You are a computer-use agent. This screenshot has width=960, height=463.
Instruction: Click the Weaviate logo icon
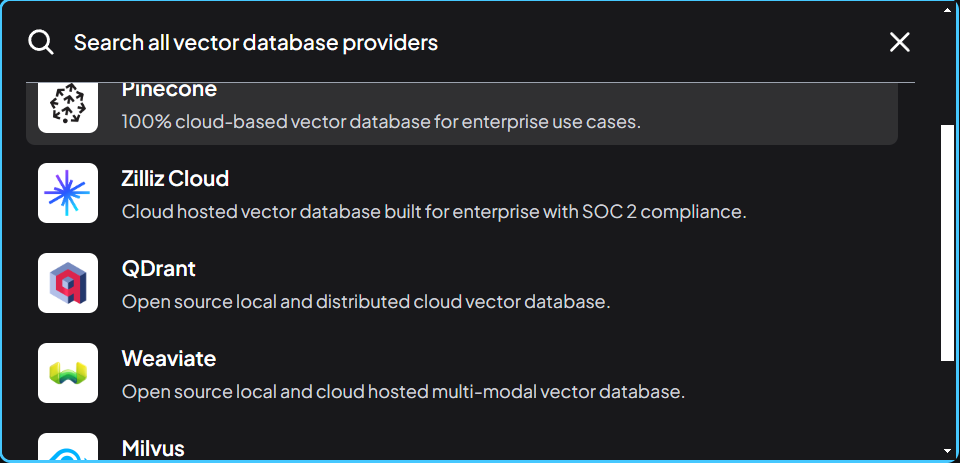[x=68, y=373]
